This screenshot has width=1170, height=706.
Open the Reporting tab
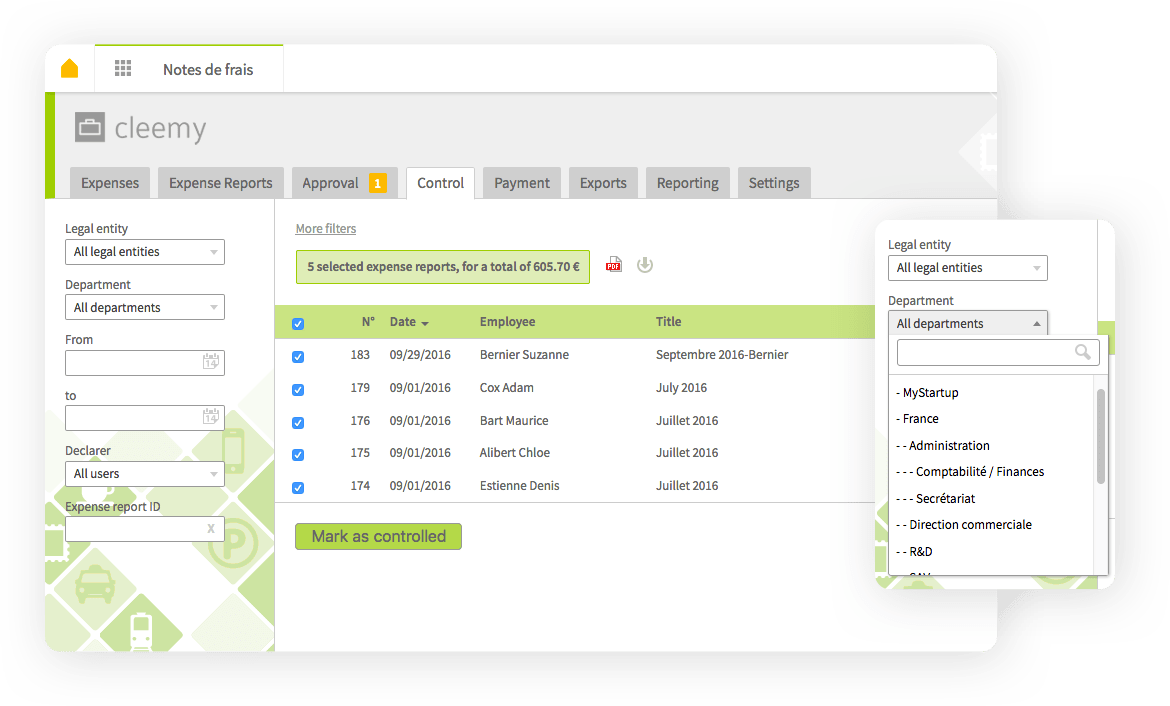687,183
